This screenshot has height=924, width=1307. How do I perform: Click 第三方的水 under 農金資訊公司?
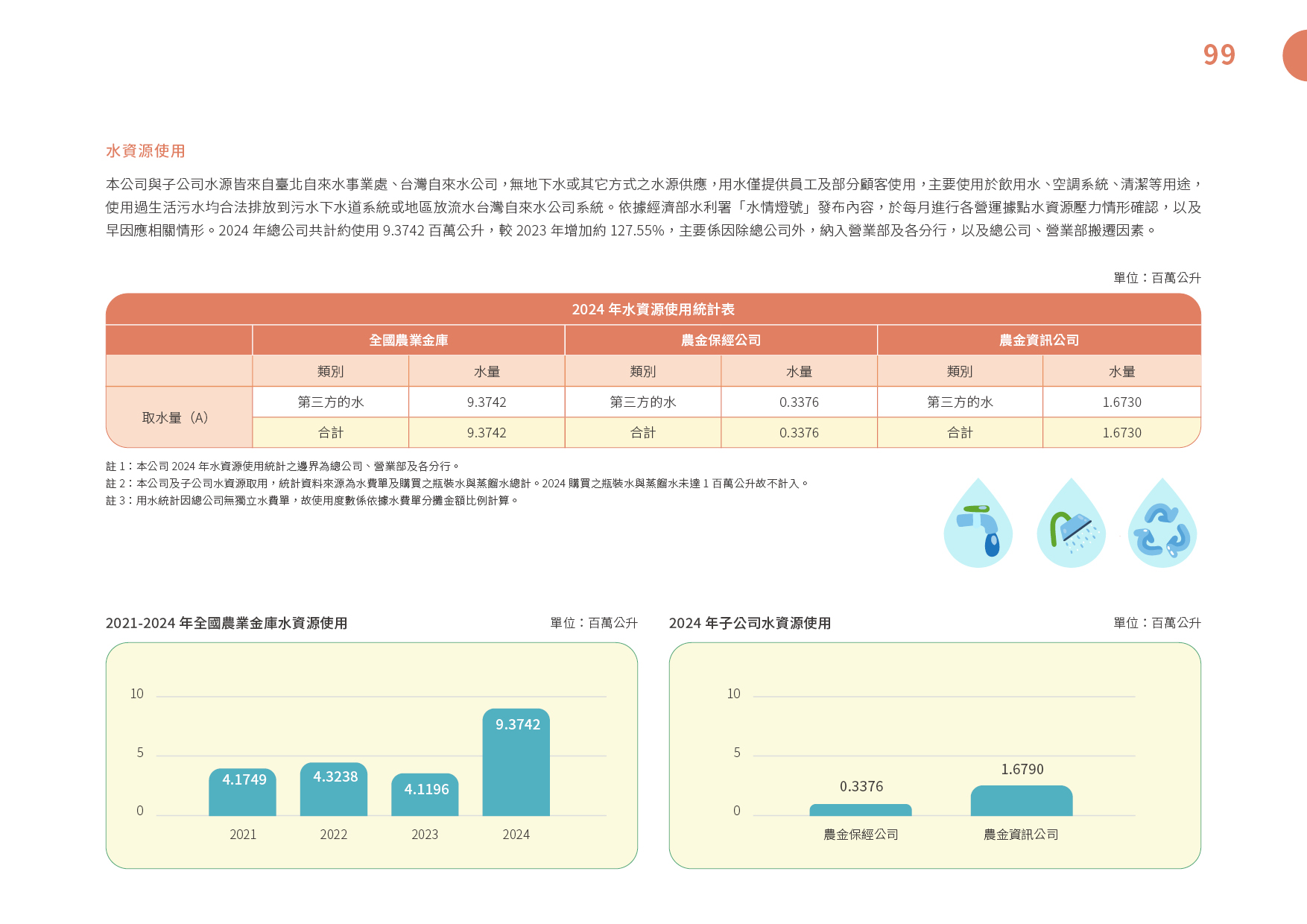click(960, 402)
